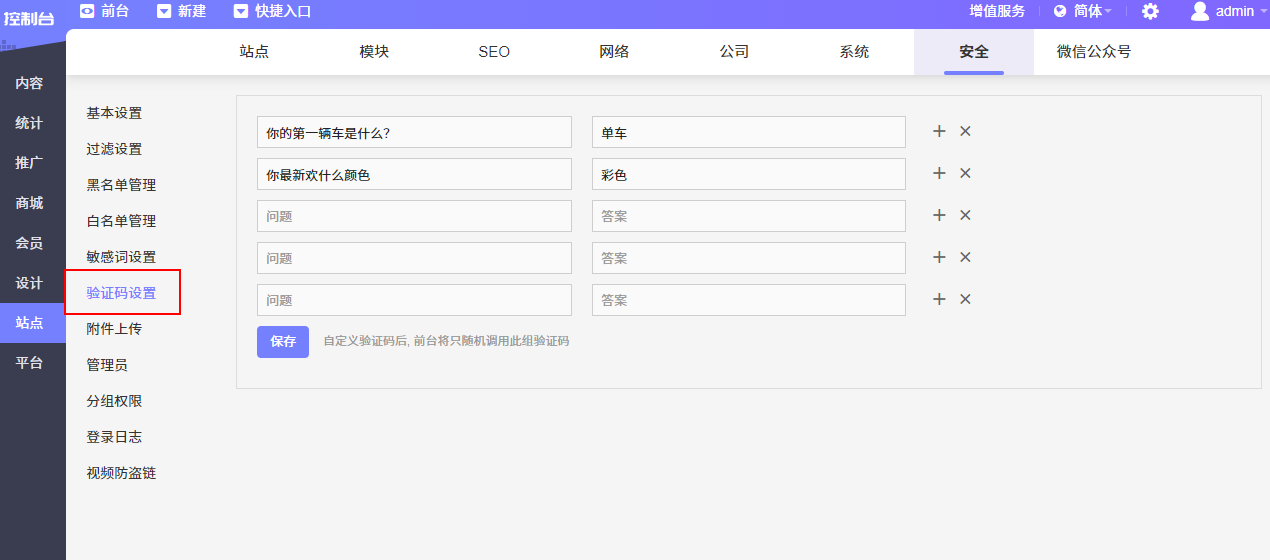Remove the row with answer 彩色
The image size is (1270, 560).
[965, 174]
